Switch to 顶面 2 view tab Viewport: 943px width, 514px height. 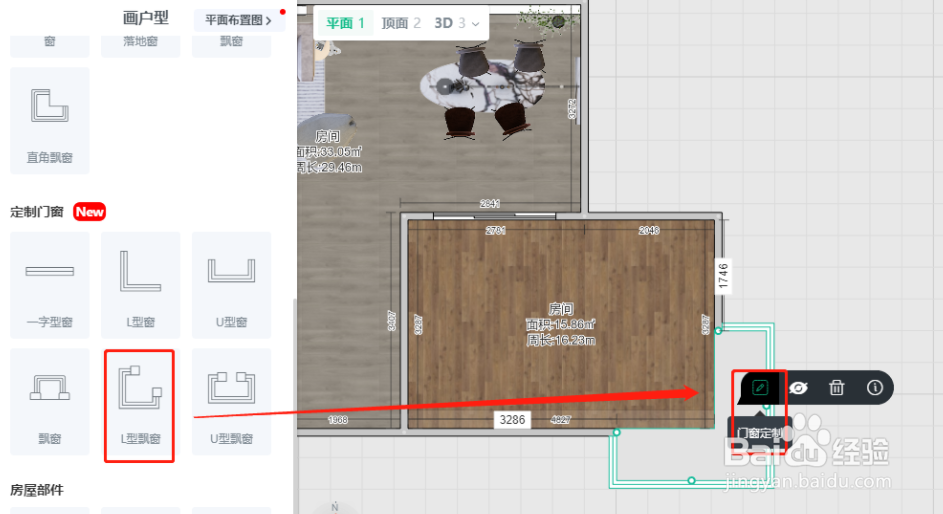401,23
